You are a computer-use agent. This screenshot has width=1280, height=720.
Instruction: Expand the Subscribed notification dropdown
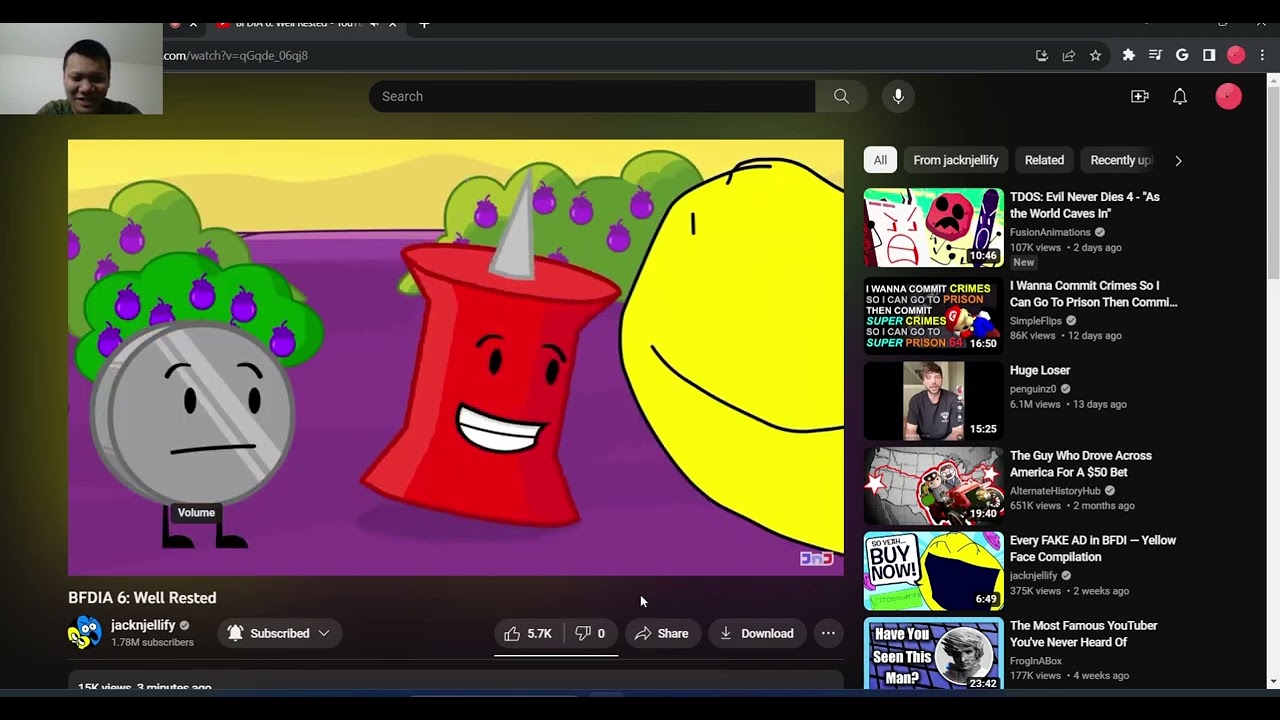pyautogui.click(x=280, y=633)
